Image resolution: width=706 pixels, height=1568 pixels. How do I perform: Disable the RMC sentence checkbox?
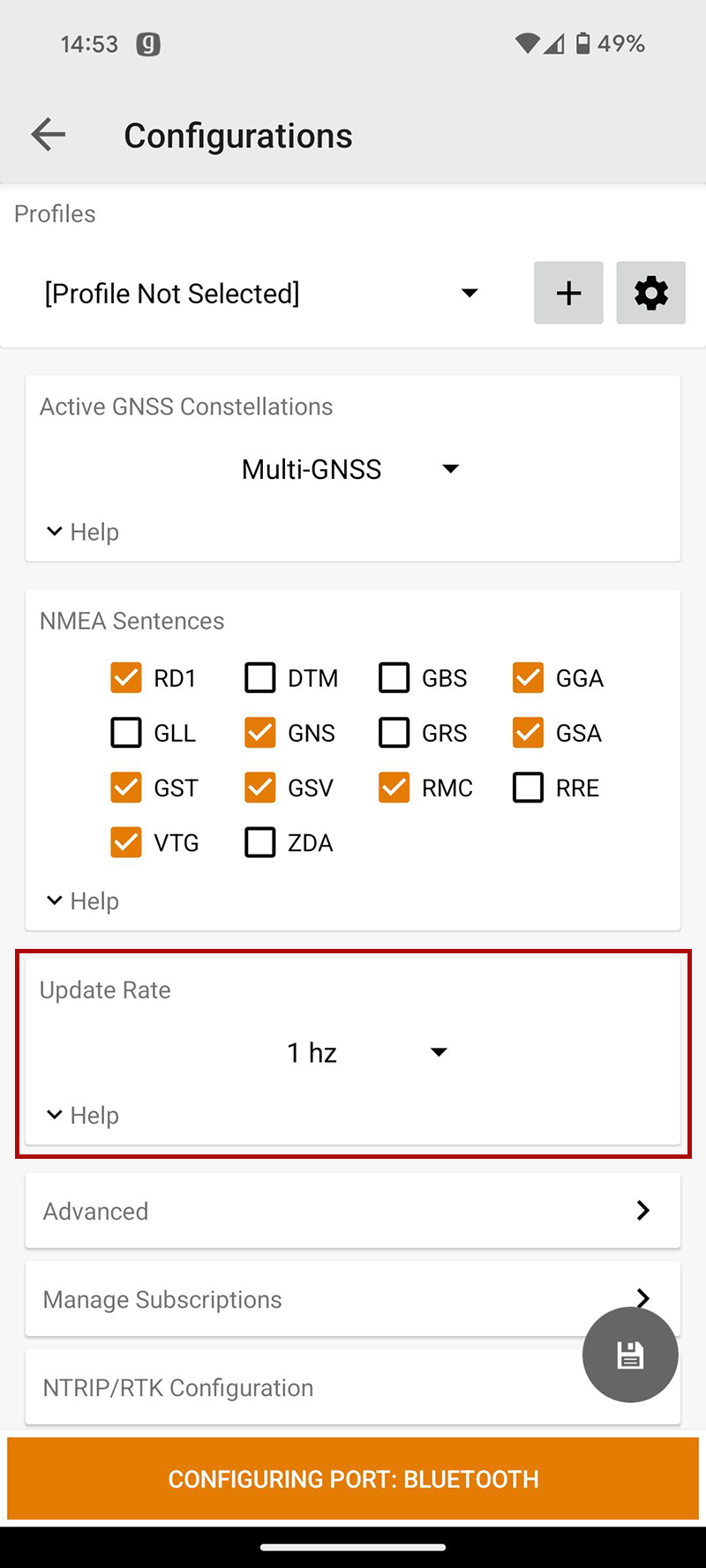tap(394, 788)
